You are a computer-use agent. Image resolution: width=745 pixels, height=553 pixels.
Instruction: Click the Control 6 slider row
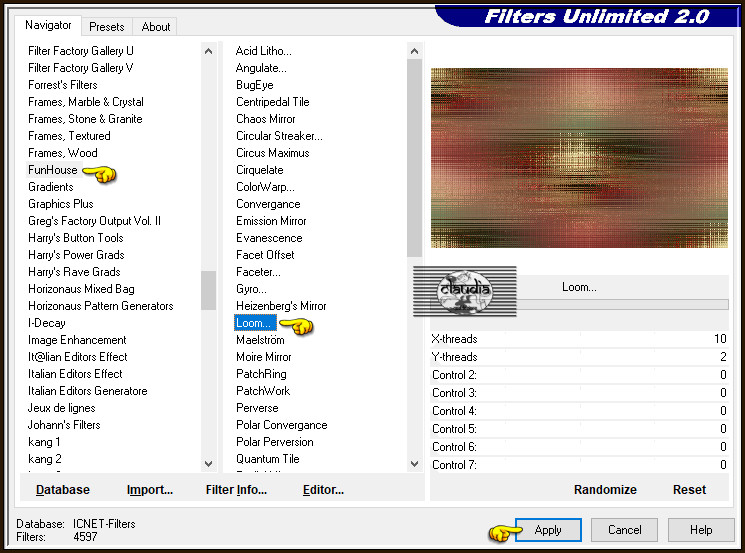point(579,447)
